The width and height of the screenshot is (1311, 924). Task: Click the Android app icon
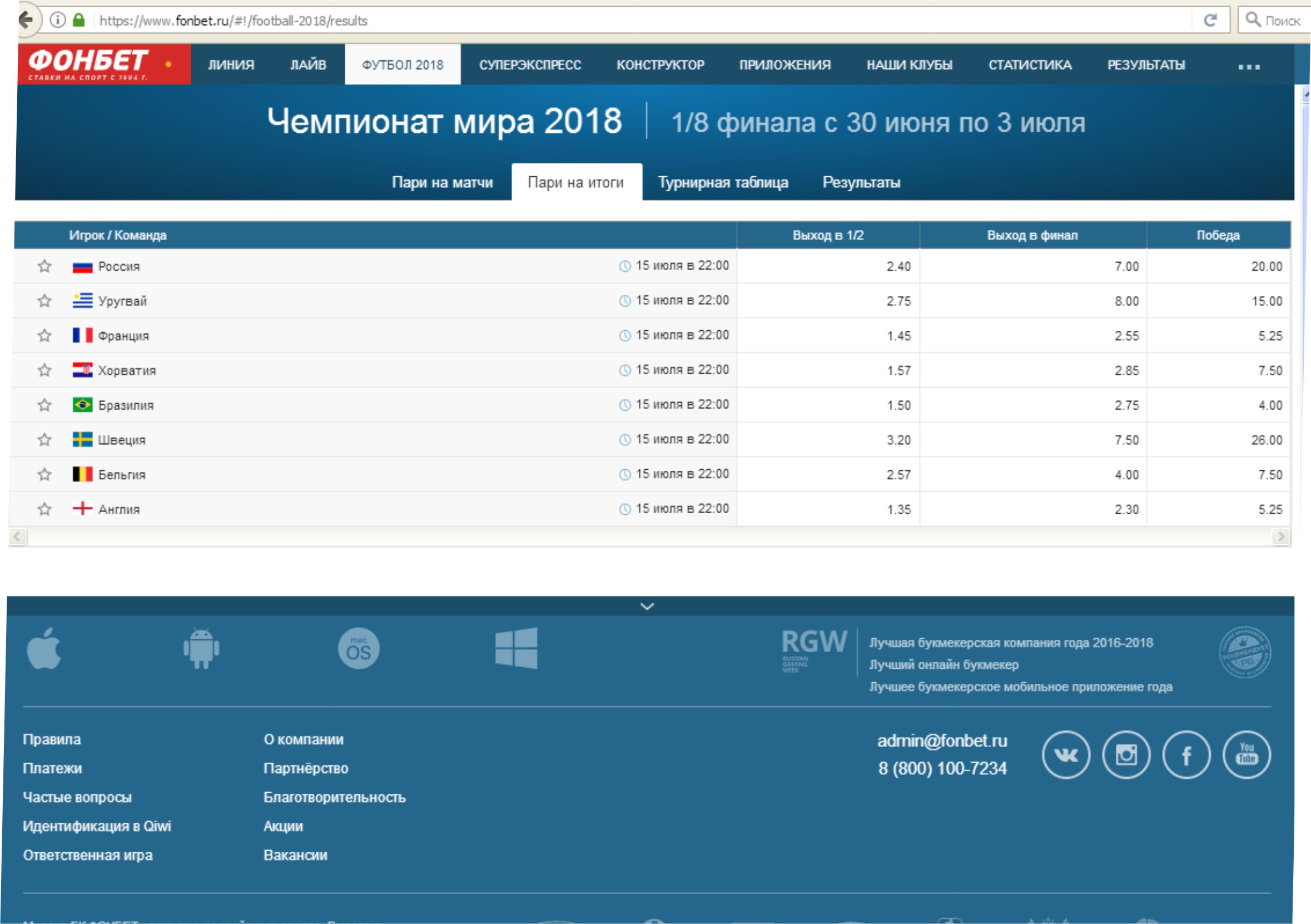[x=201, y=648]
